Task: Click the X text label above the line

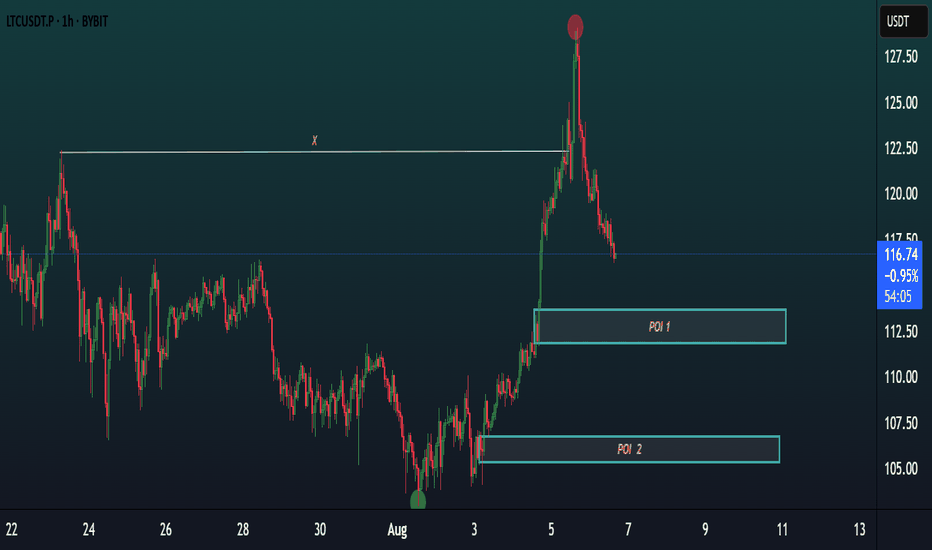Action: point(314,141)
